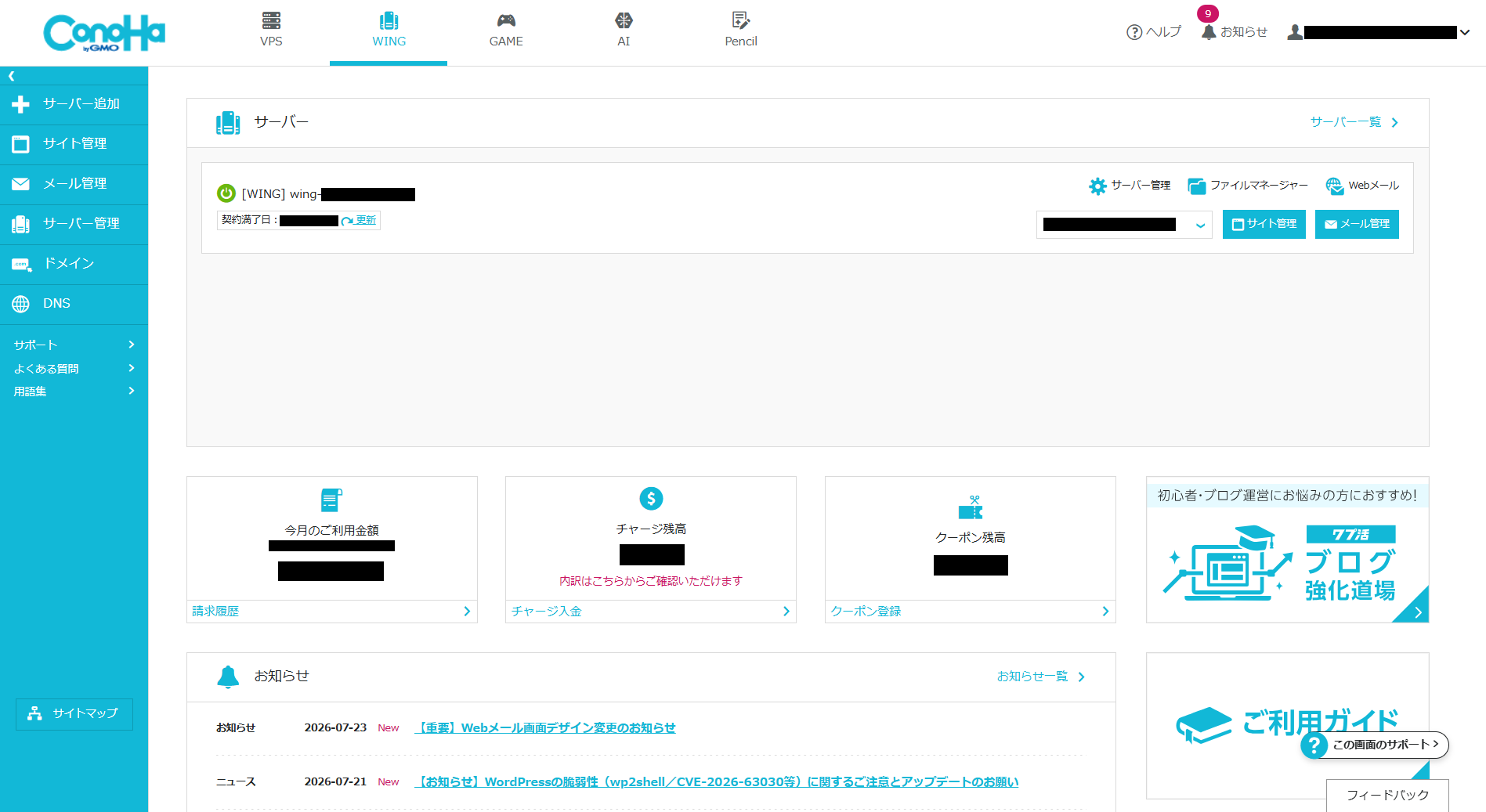The width and height of the screenshot is (1486, 812).
Task: Open the ファイルマネージャー link
Action: [x=1248, y=186]
